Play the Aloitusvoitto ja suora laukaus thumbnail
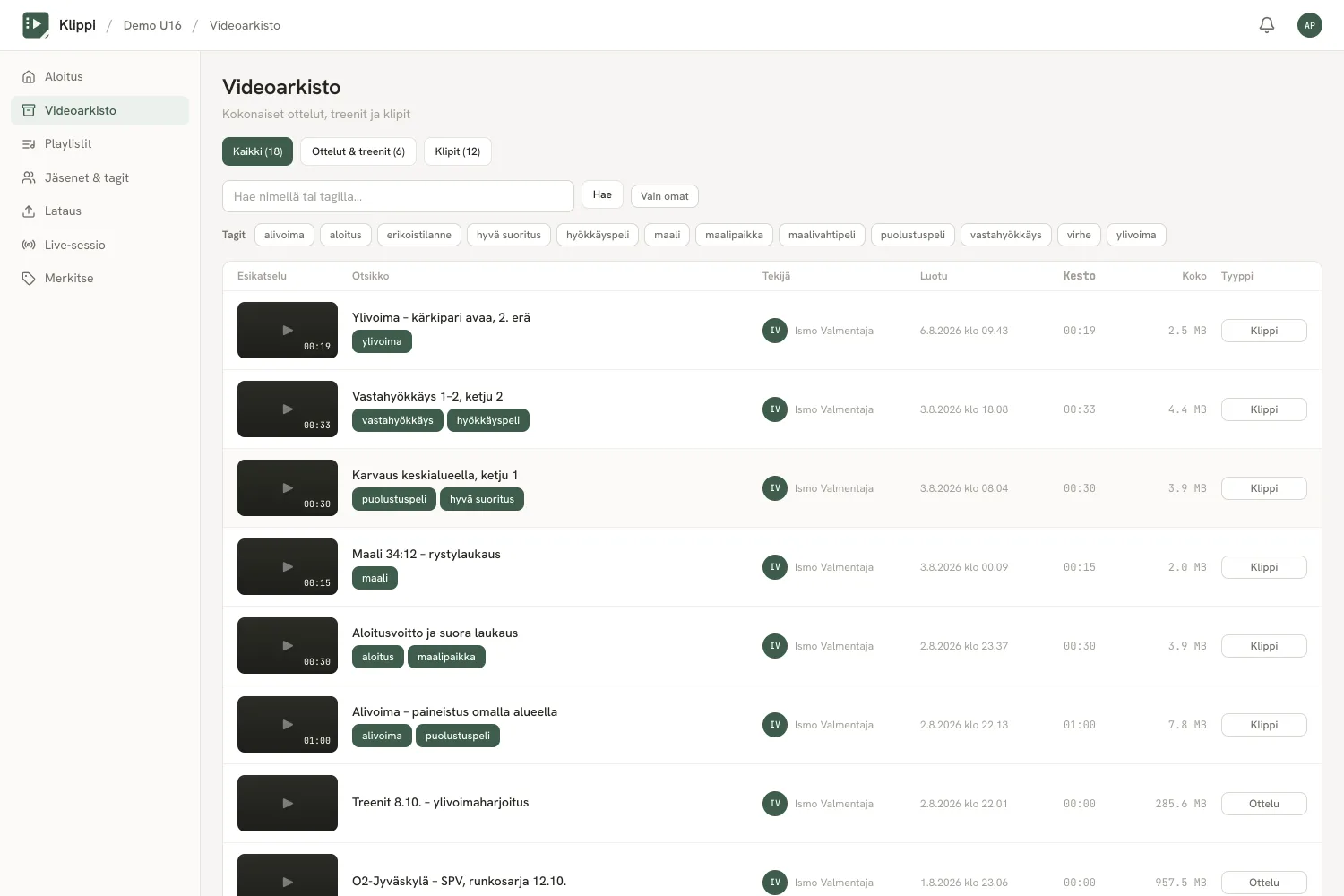The image size is (1344, 896). tap(288, 646)
